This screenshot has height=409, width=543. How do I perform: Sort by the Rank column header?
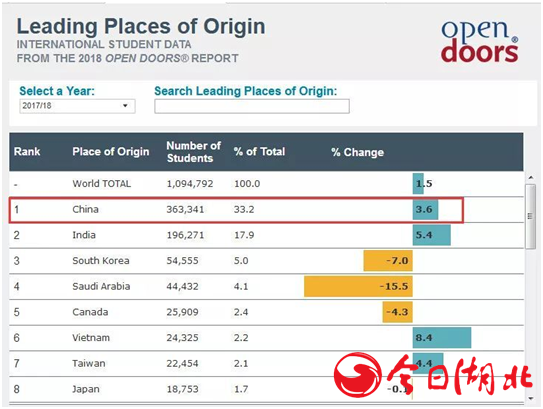pos(27,152)
